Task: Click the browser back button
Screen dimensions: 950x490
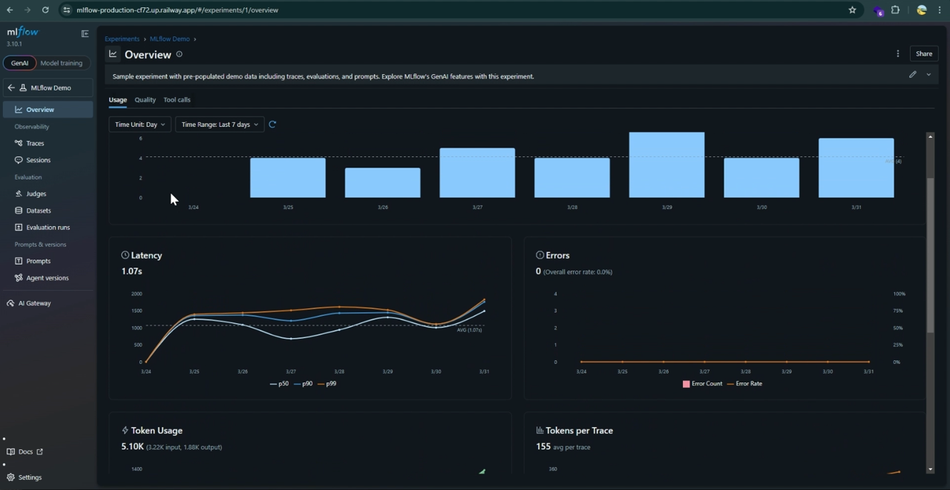Action: coord(10,10)
